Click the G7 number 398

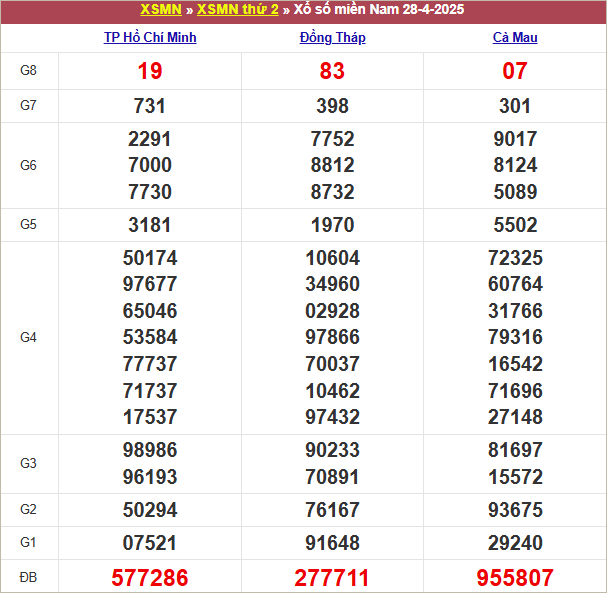332,106
